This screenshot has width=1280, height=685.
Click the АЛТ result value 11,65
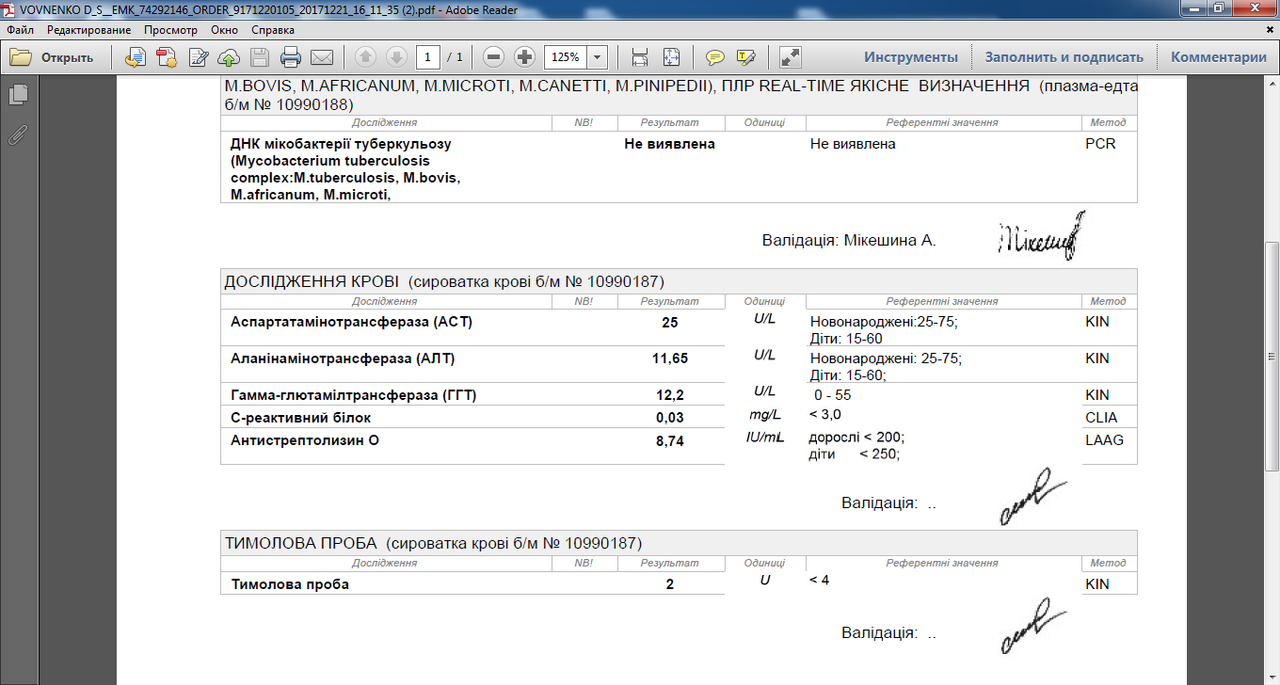tap(670, 358)
